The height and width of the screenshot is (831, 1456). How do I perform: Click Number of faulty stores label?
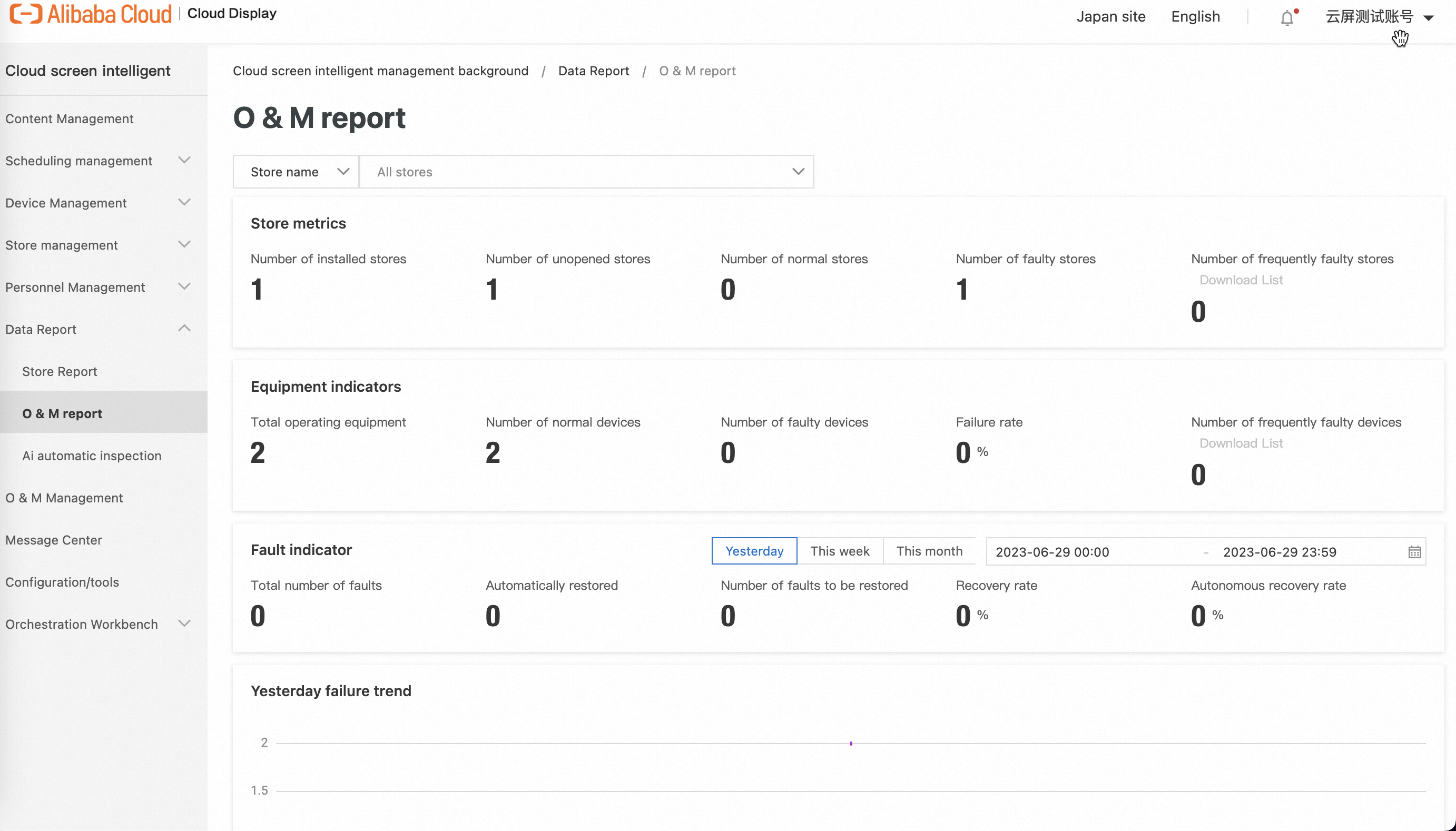(x=1026, y=259)
